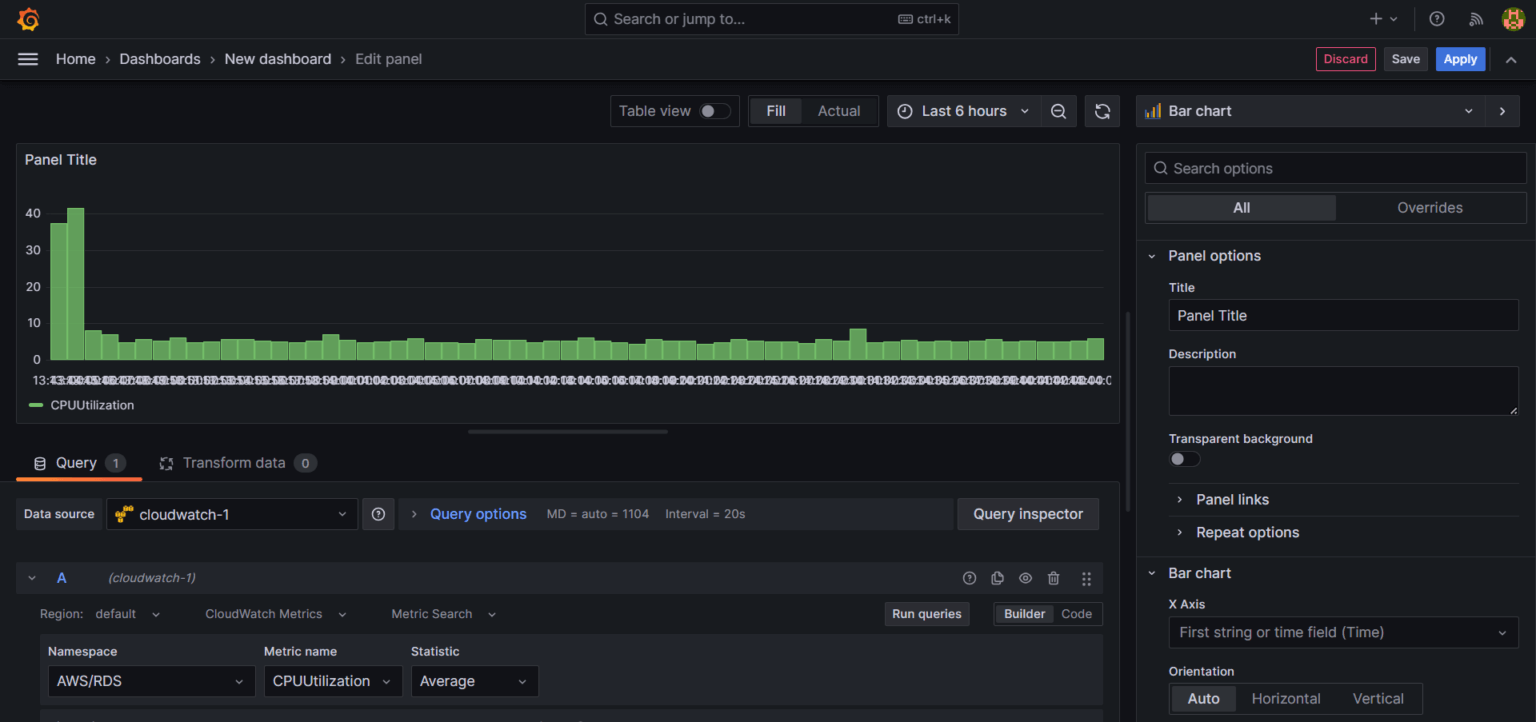This screenshot has height=722, width=1536.
Task: Open the Namespace dropdown showing AWS/RDS
Action: (150, 681)
